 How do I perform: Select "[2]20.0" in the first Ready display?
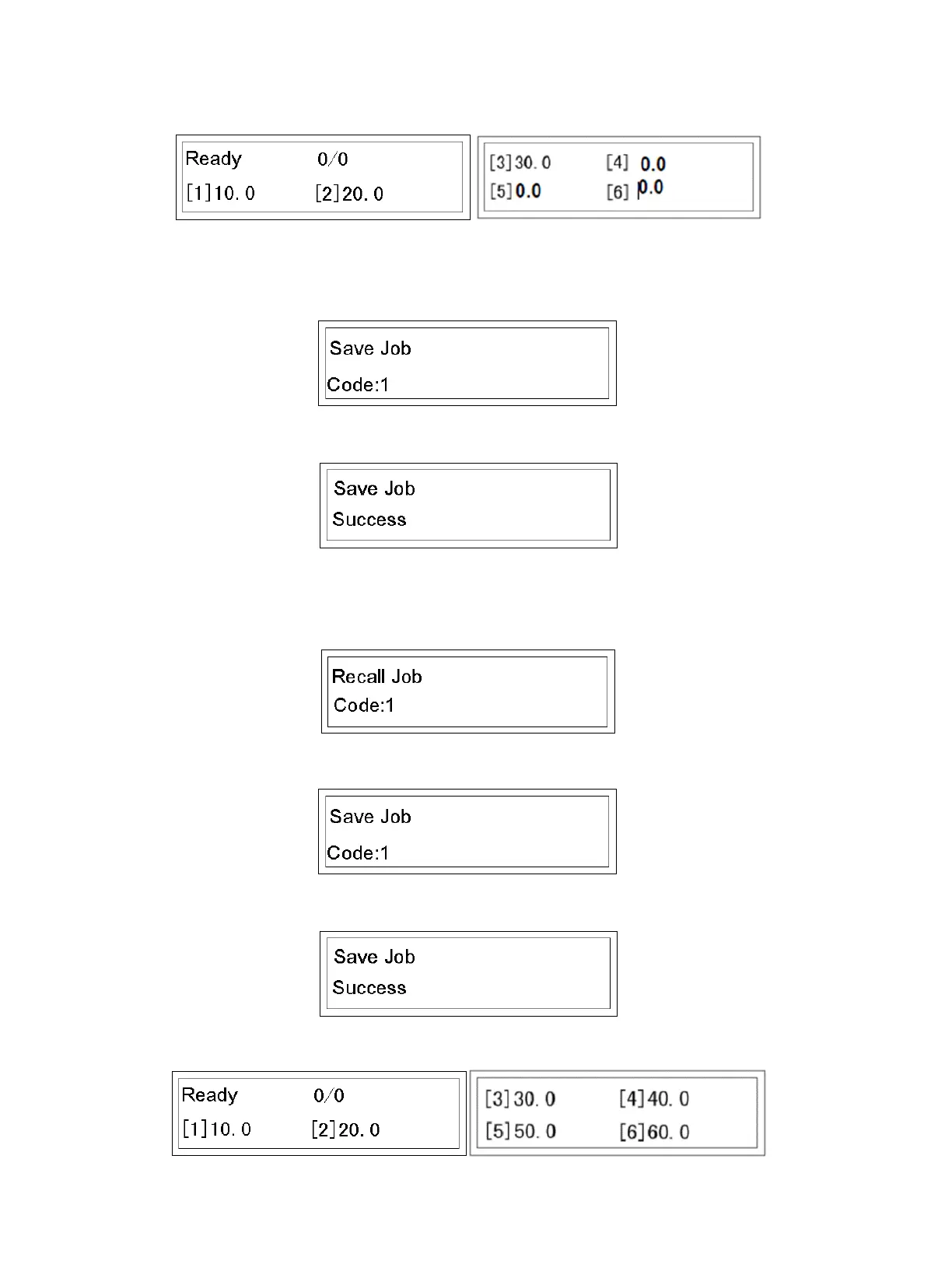[x=349, y=194]
